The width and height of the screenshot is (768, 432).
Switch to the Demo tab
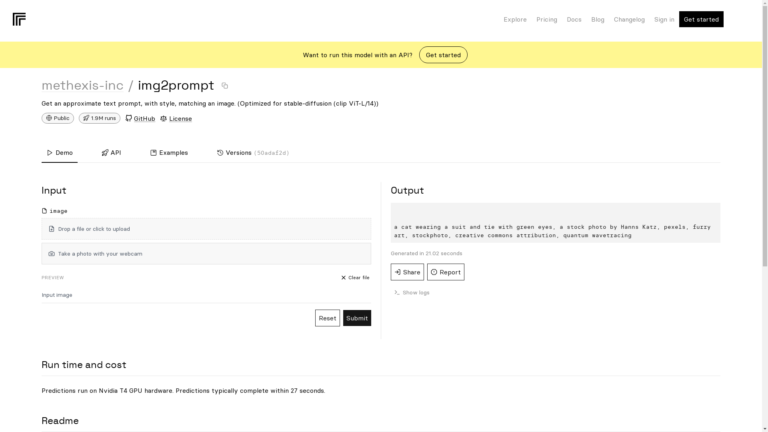pyautogui.click(x=60, y=153)
